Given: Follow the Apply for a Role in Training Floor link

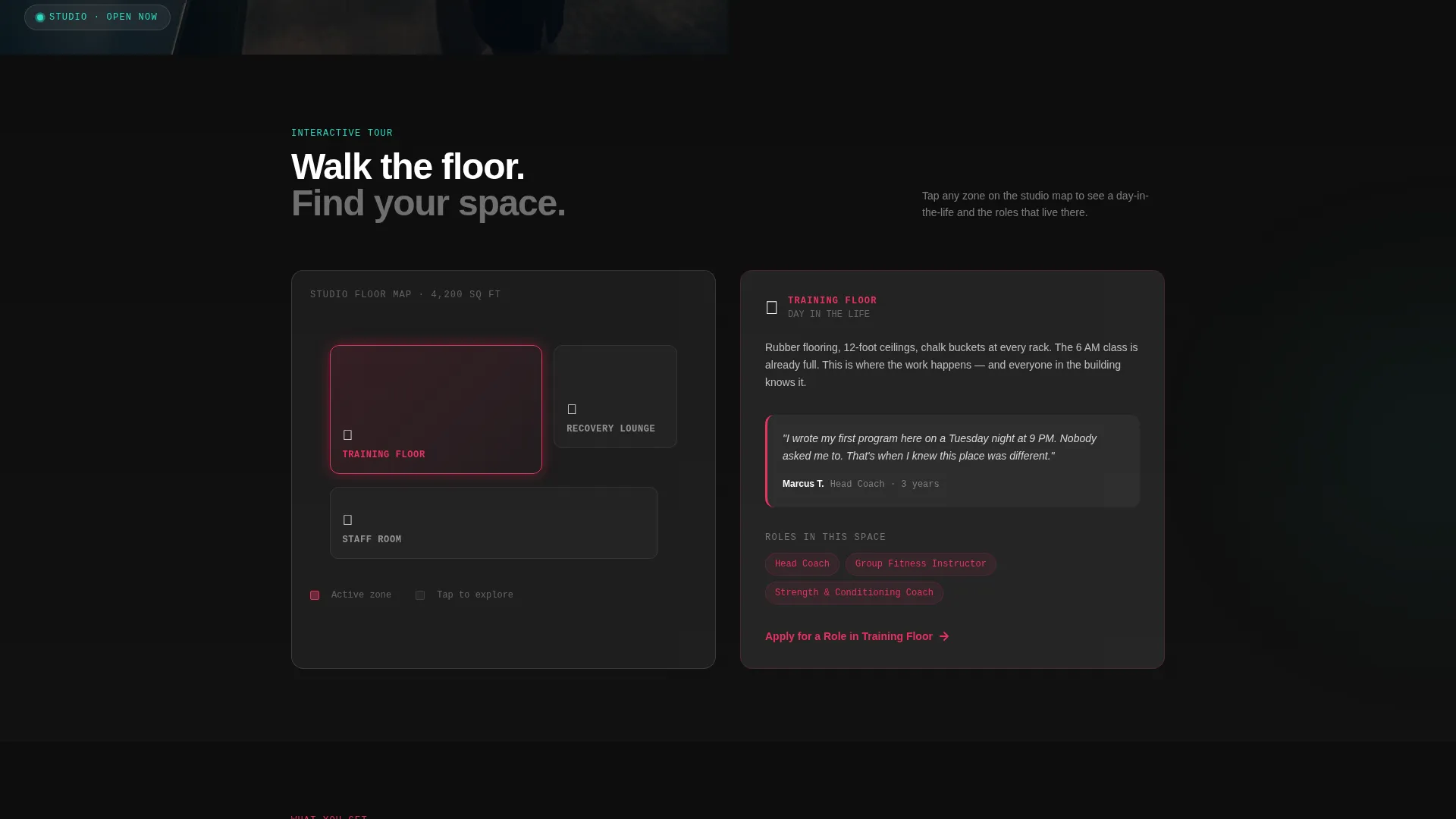Looking at the screenshot, I should point(857,636).
